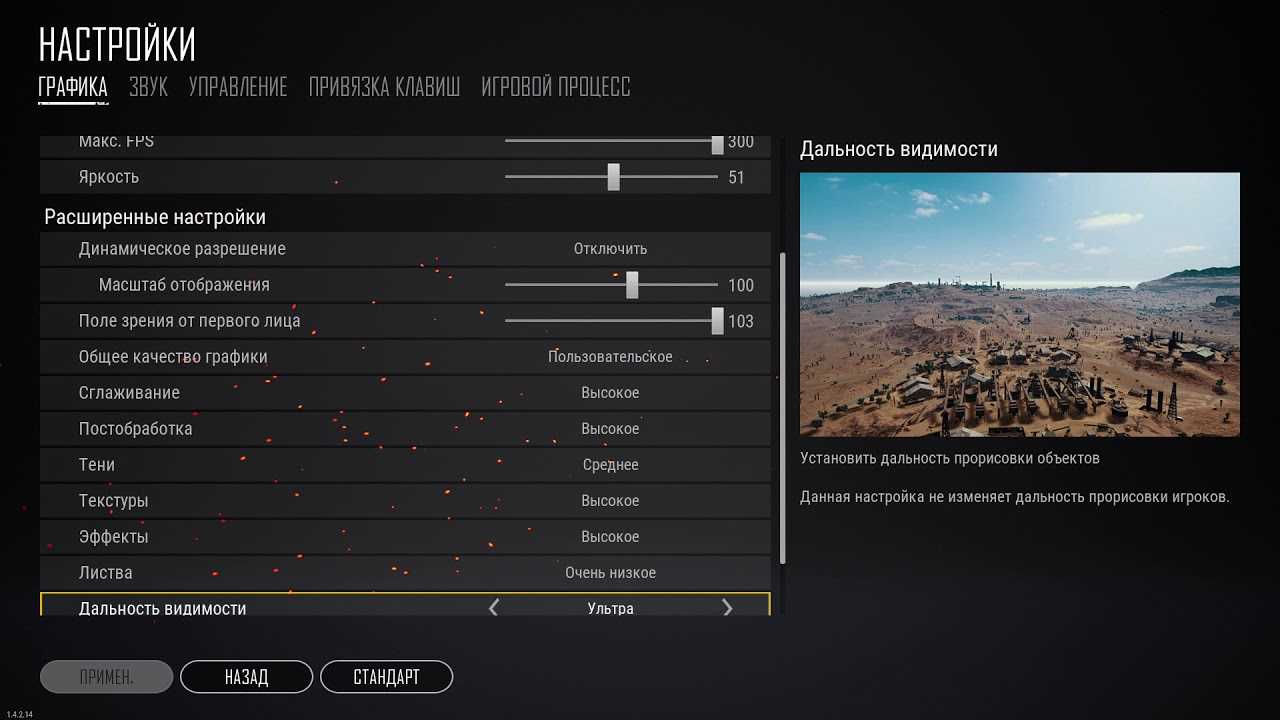Open the ГРАФИКА settings tab
The height and width of the screenshot is (720, 1280).
tap(73, 87)
